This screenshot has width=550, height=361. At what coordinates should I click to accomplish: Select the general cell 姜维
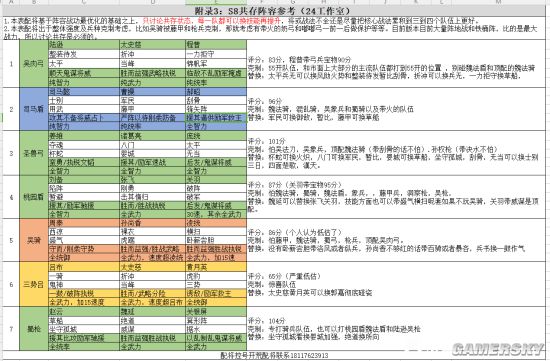coord(84,135)
